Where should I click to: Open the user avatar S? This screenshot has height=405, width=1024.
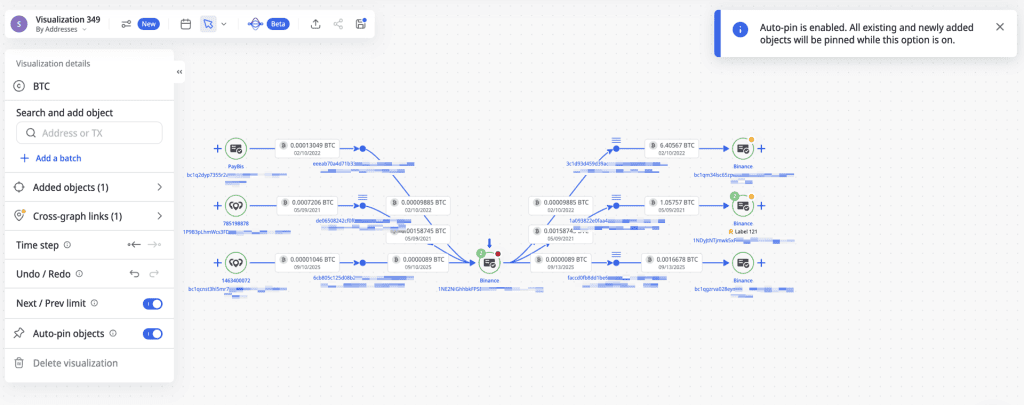pos(20,24)
